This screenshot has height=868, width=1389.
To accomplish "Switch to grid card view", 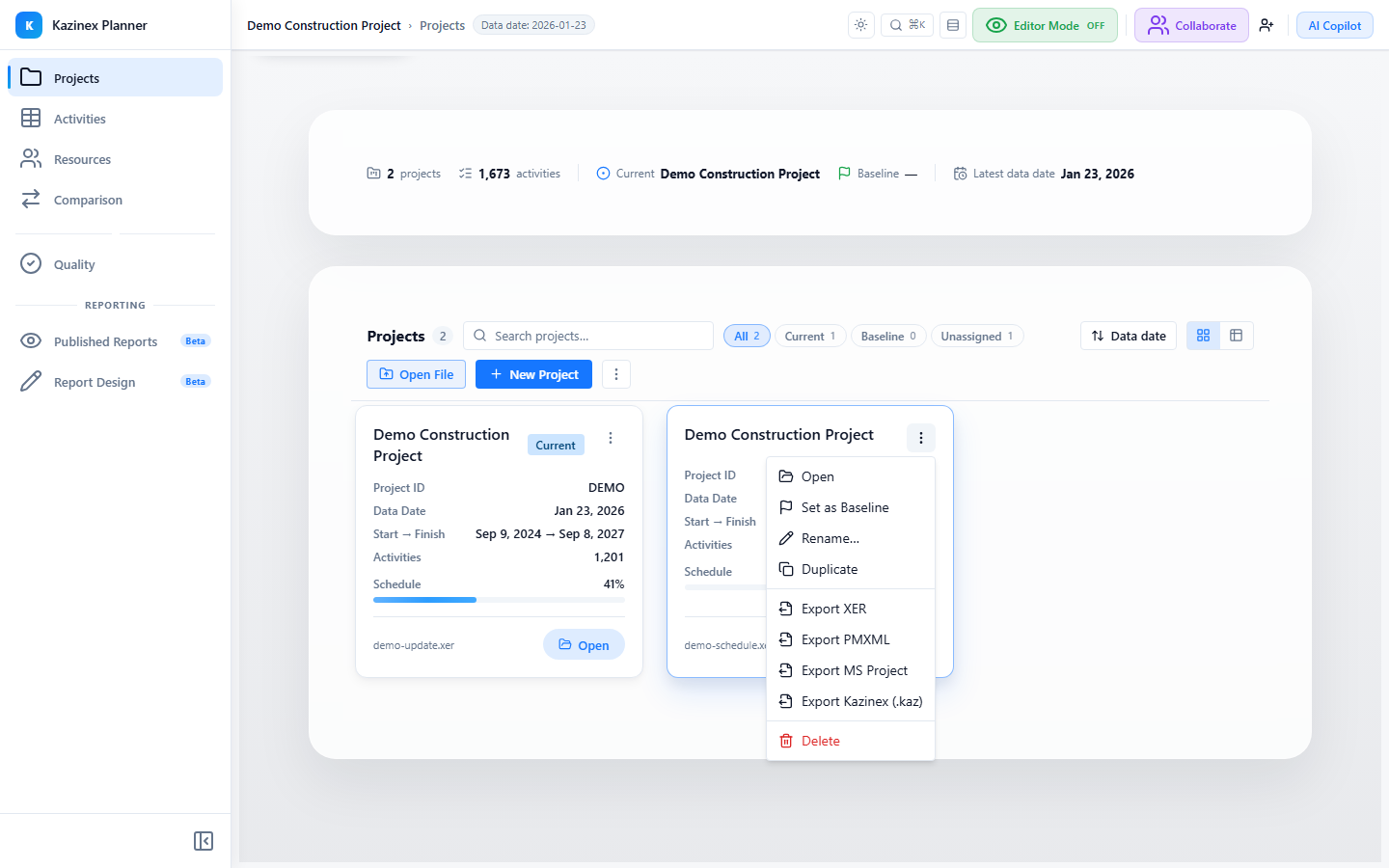I will (1203, 336).
